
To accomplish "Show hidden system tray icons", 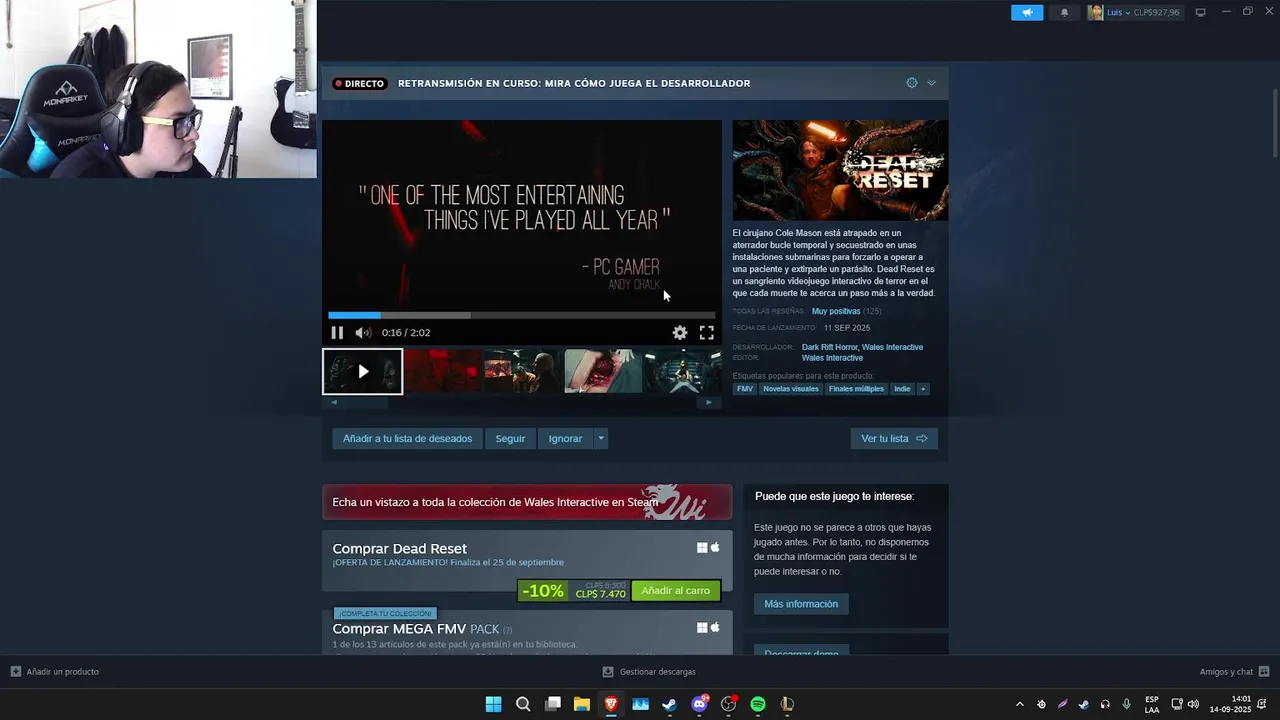I will click(1019, 704).
